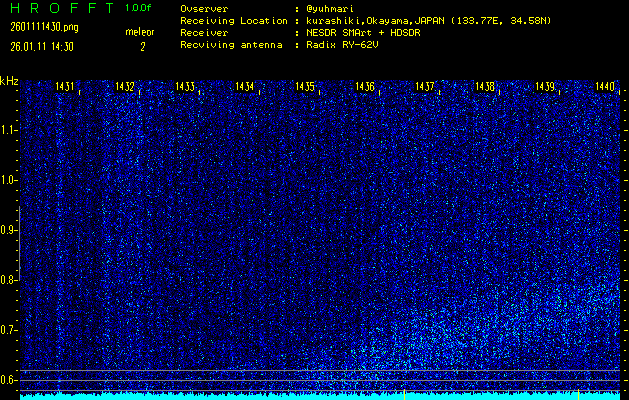629x400 pixels.
Task: Click the kHz axis unit label
Action: coord(9,81)
